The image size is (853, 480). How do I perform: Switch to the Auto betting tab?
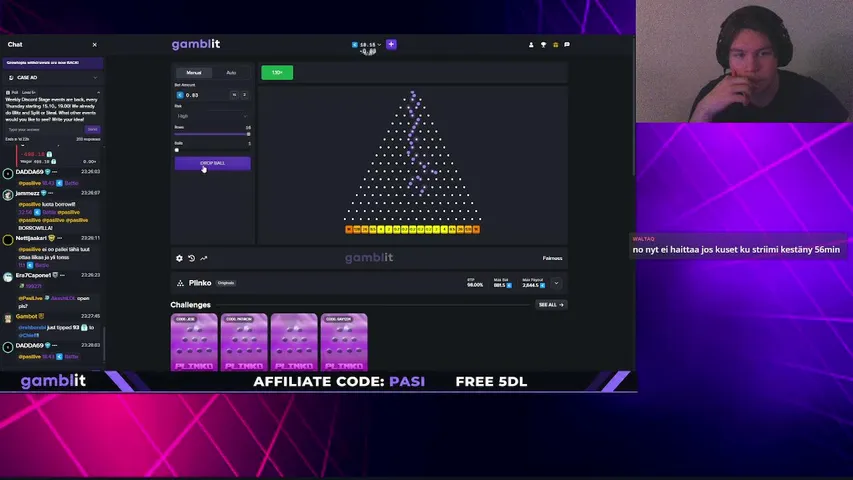click(x=231, y=72)
